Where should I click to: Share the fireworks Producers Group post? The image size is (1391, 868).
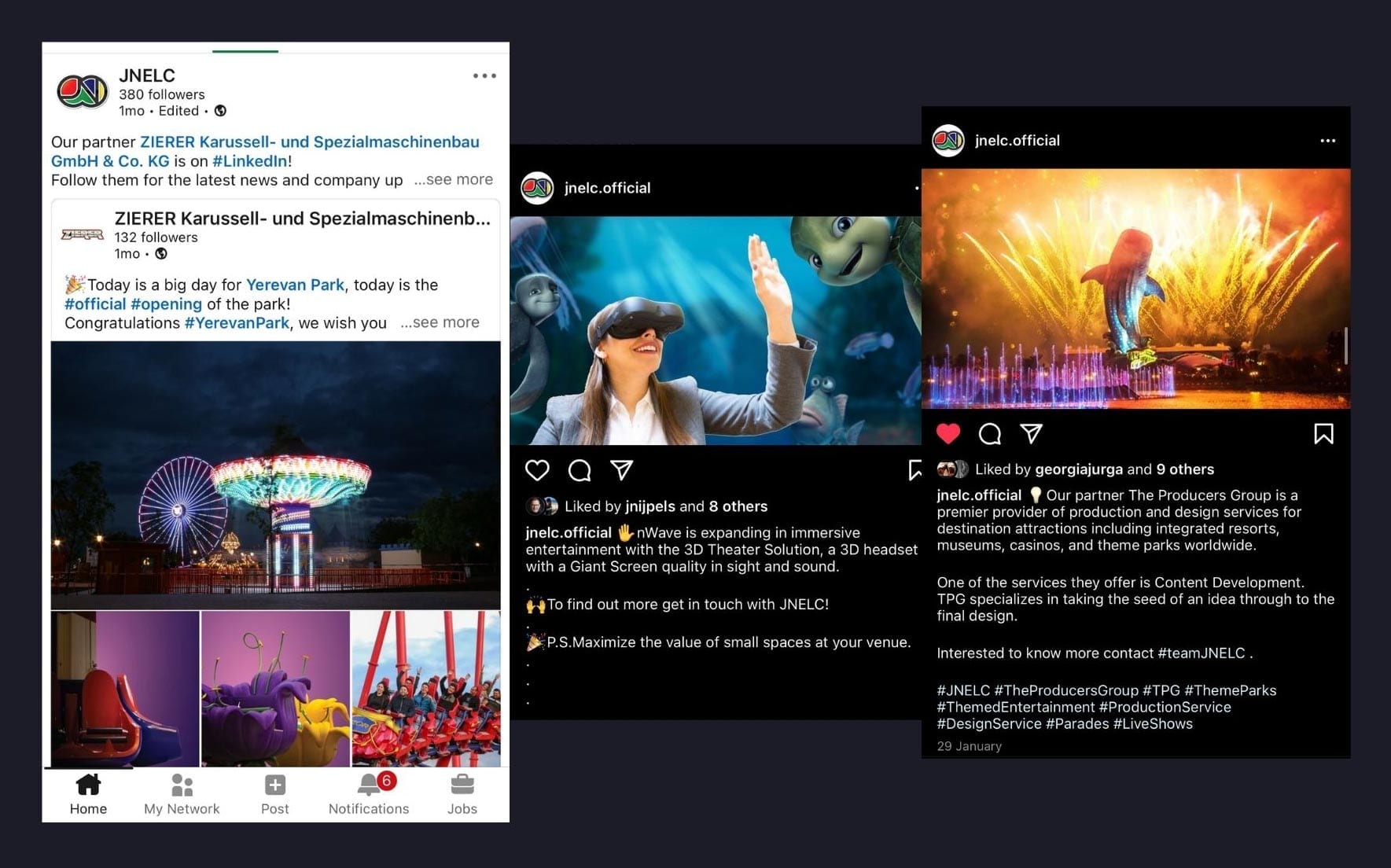click(x=1031, y=433)
